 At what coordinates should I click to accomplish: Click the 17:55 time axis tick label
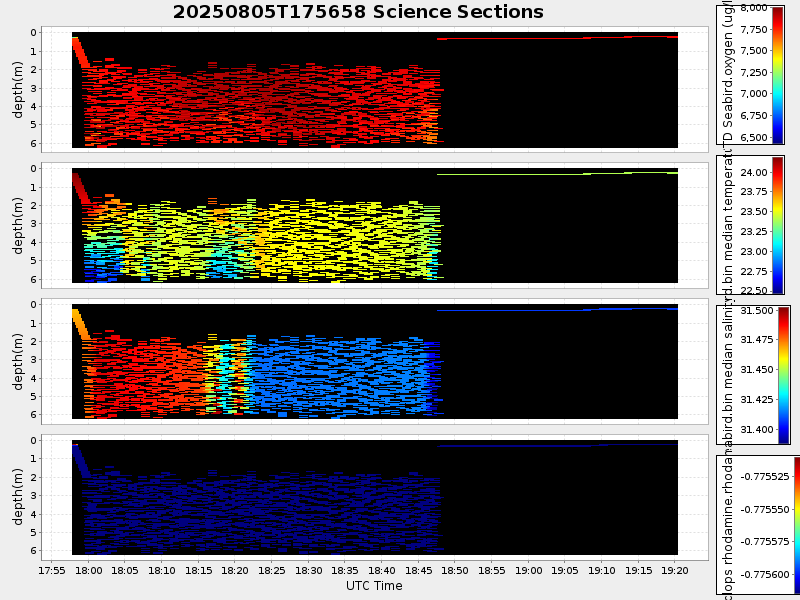52,570
